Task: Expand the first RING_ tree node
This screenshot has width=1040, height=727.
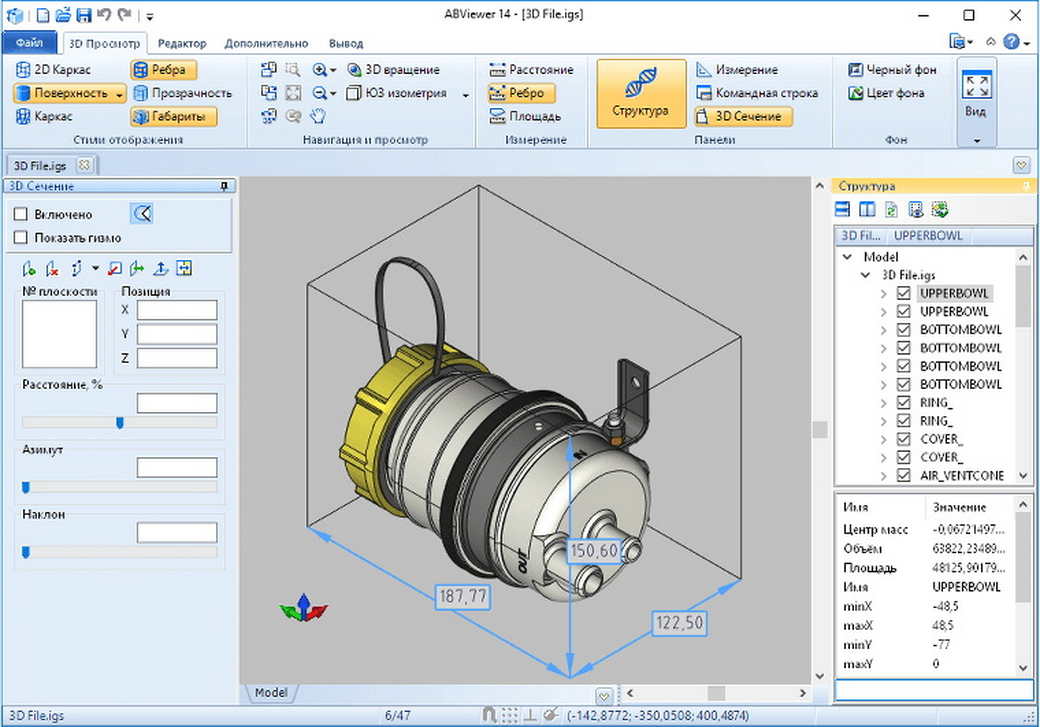Action: coord(883,403)
